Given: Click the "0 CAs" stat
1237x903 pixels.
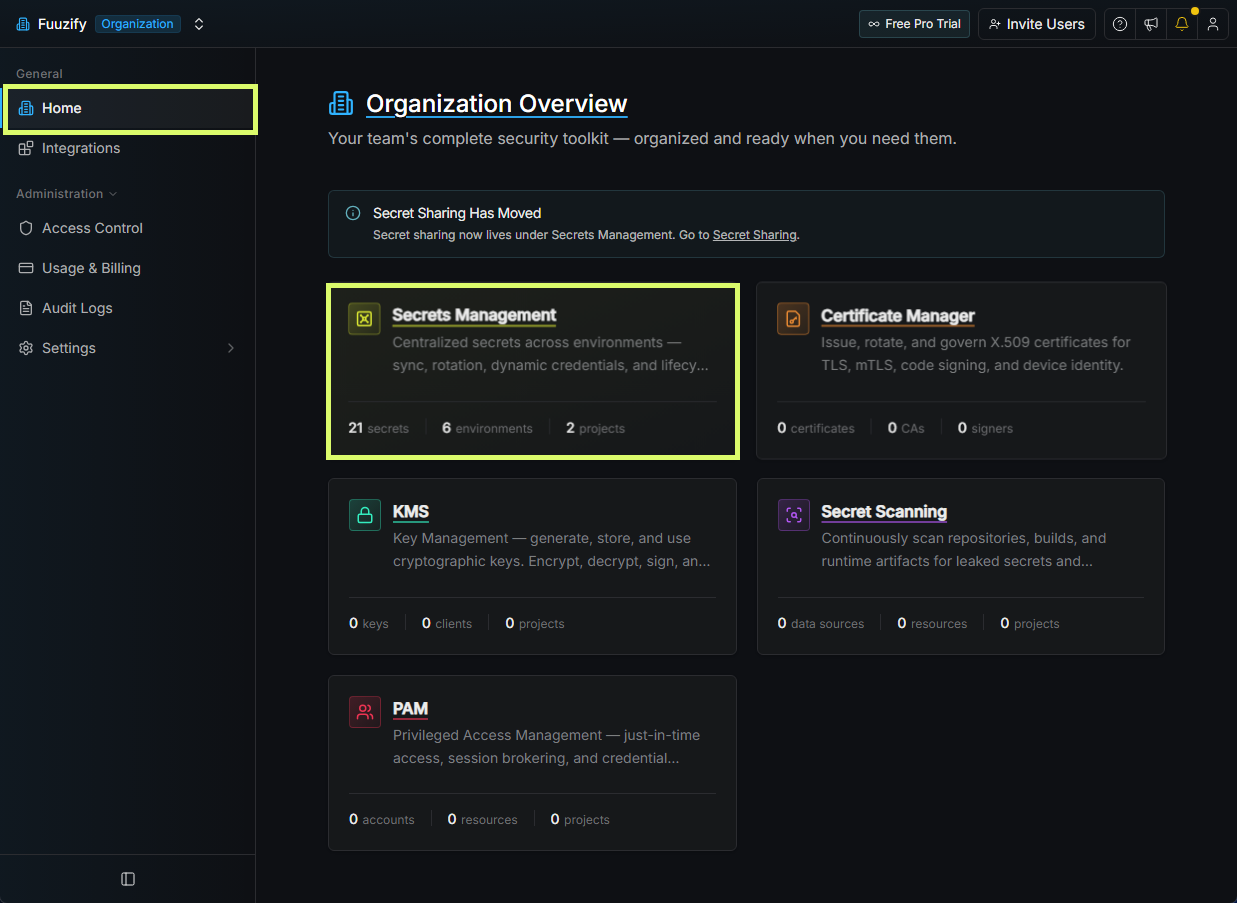Looking at the screenshot, I should click(x=906, y=428).
